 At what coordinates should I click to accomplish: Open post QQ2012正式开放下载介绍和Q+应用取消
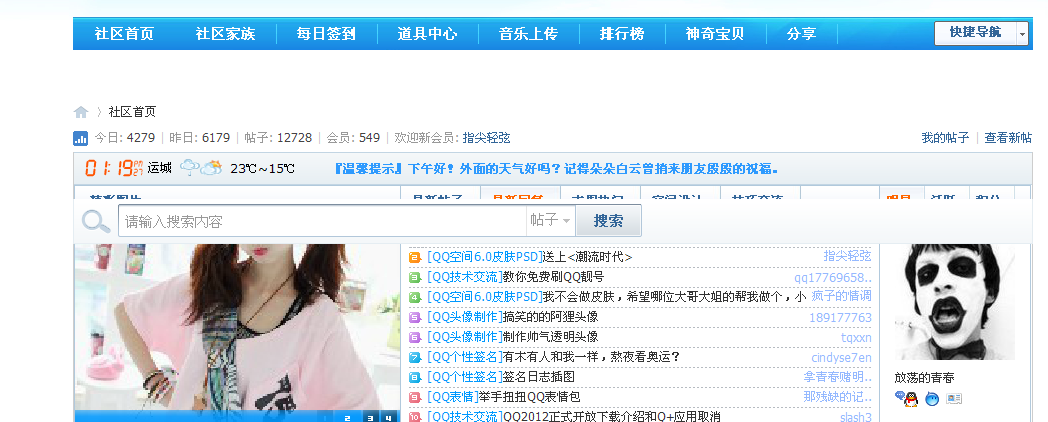pos(612,417)
